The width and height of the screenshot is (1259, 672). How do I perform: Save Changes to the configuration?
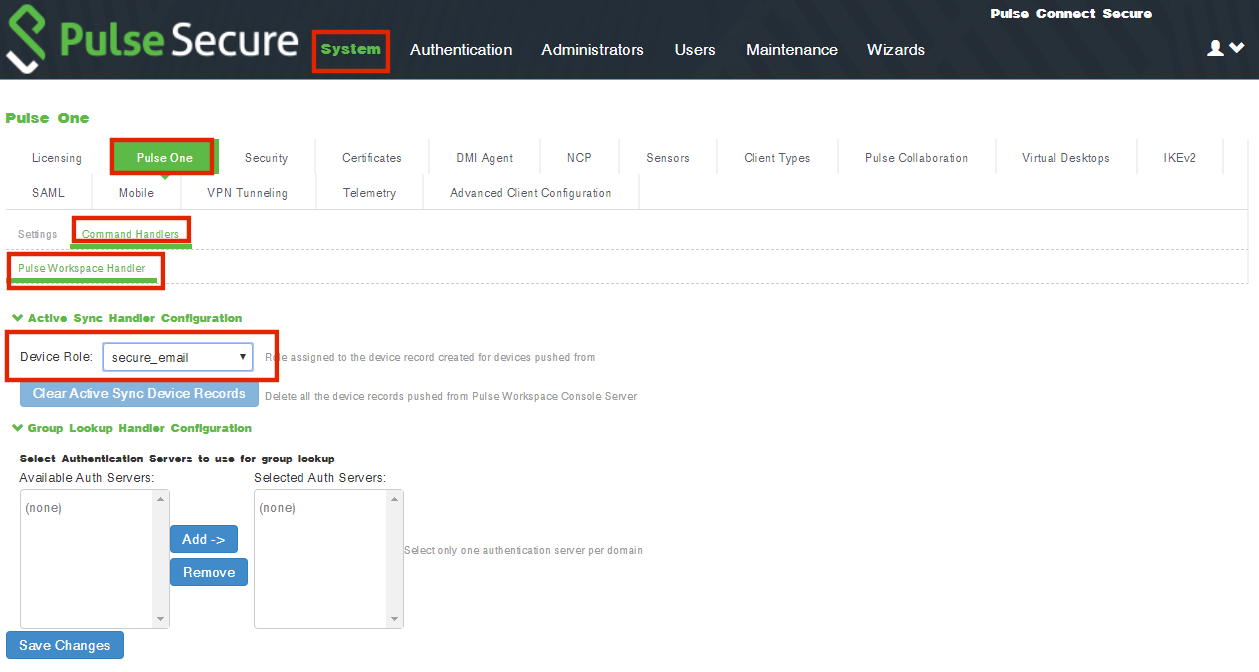tap(65, 645)
